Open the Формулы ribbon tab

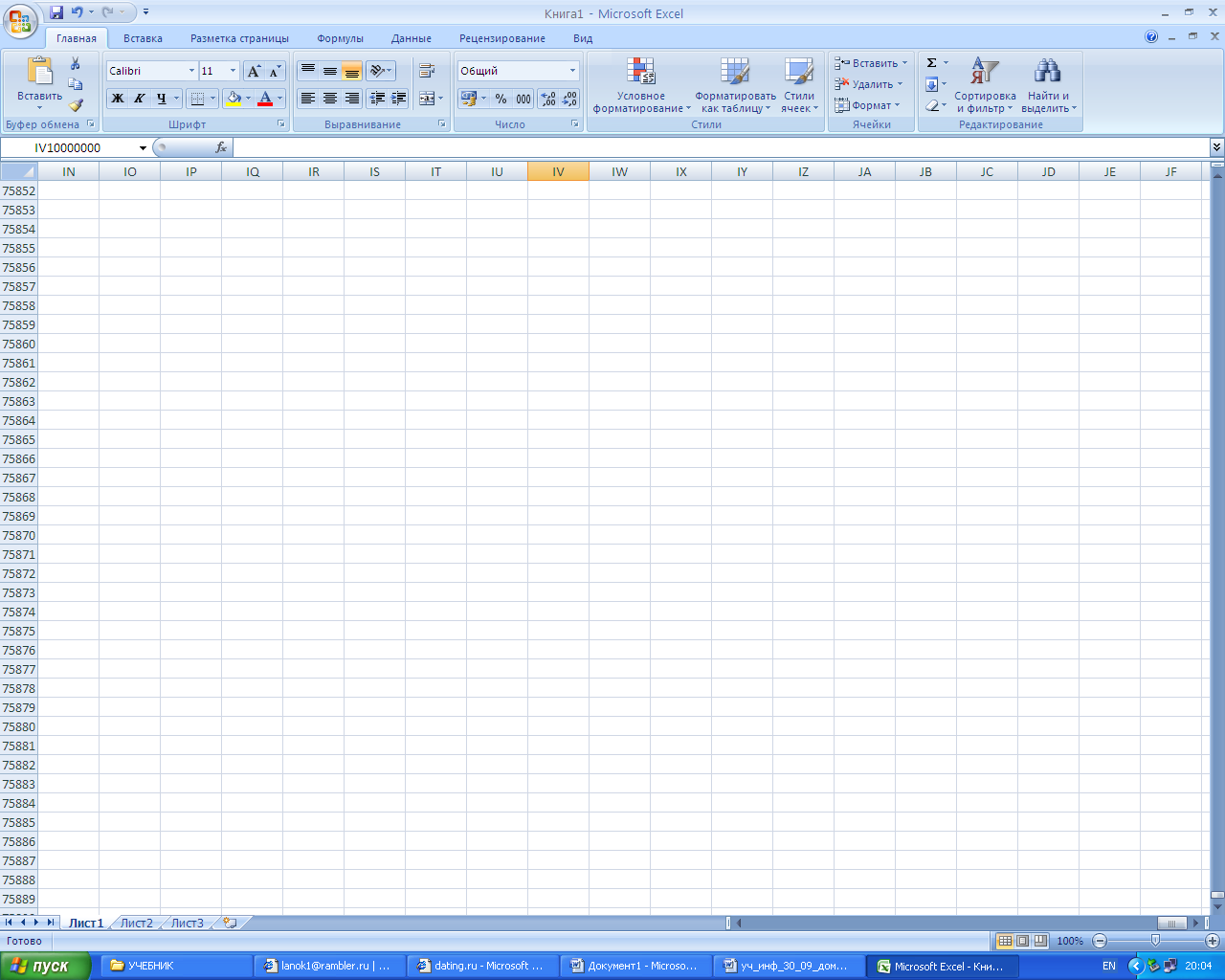click(341, 38)
